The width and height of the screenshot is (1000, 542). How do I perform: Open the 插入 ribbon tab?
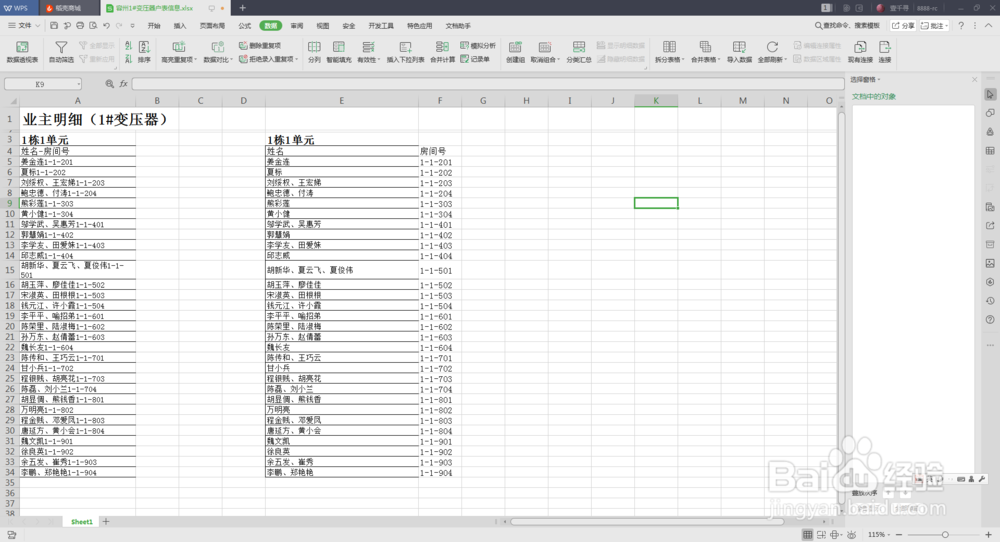coord(180,26)
